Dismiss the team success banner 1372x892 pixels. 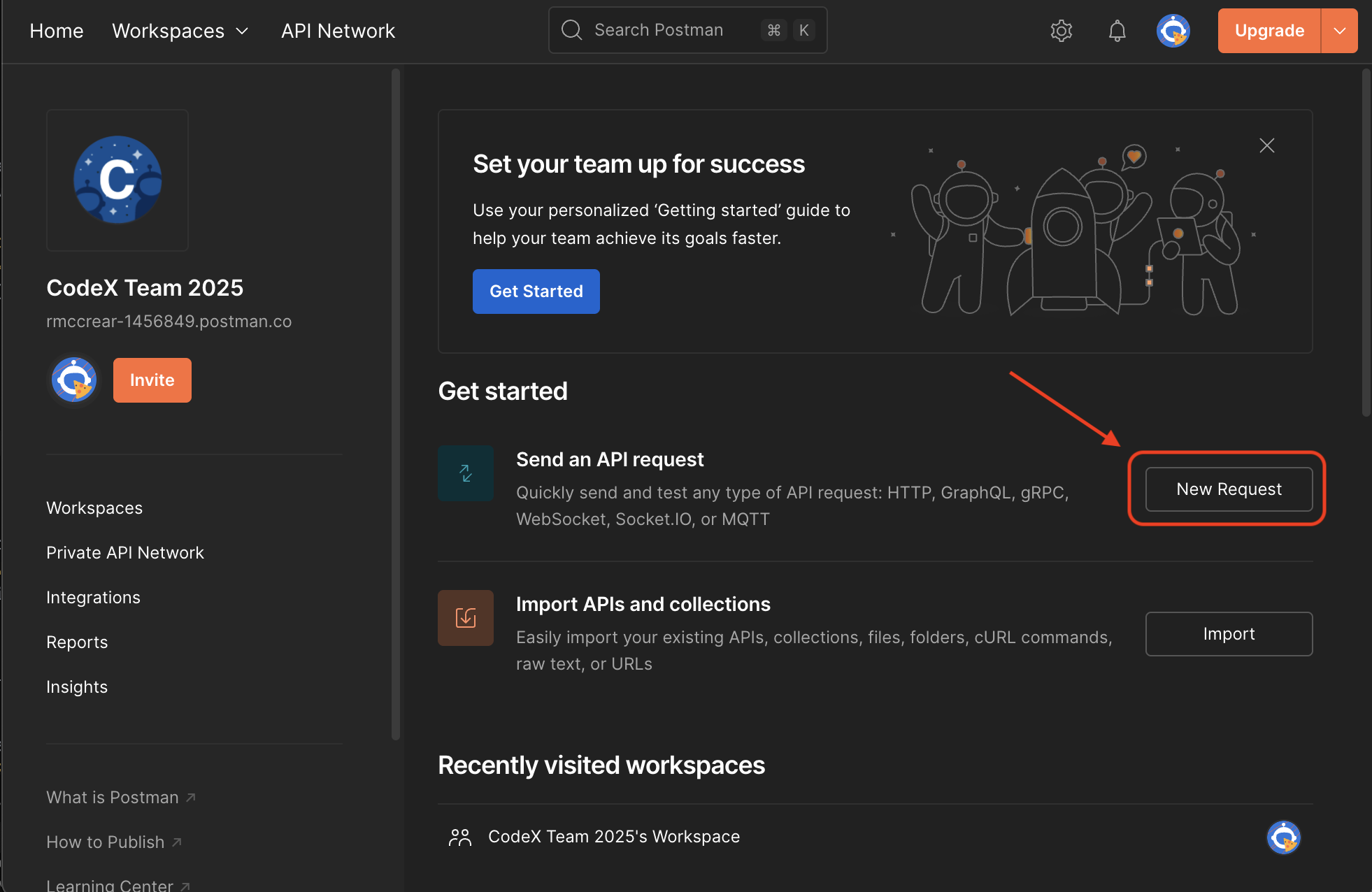[x=1266, y=145]
